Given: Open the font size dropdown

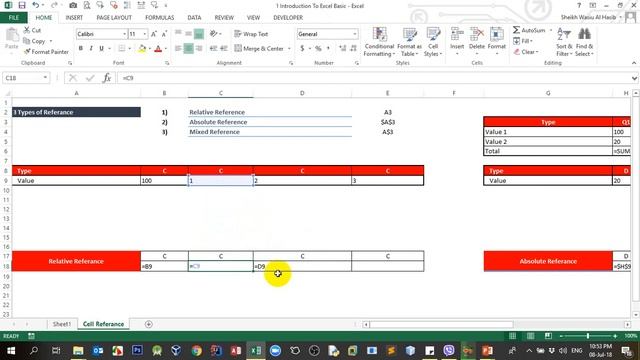Looking at the screenshot, I should click(x=144, y=34).
